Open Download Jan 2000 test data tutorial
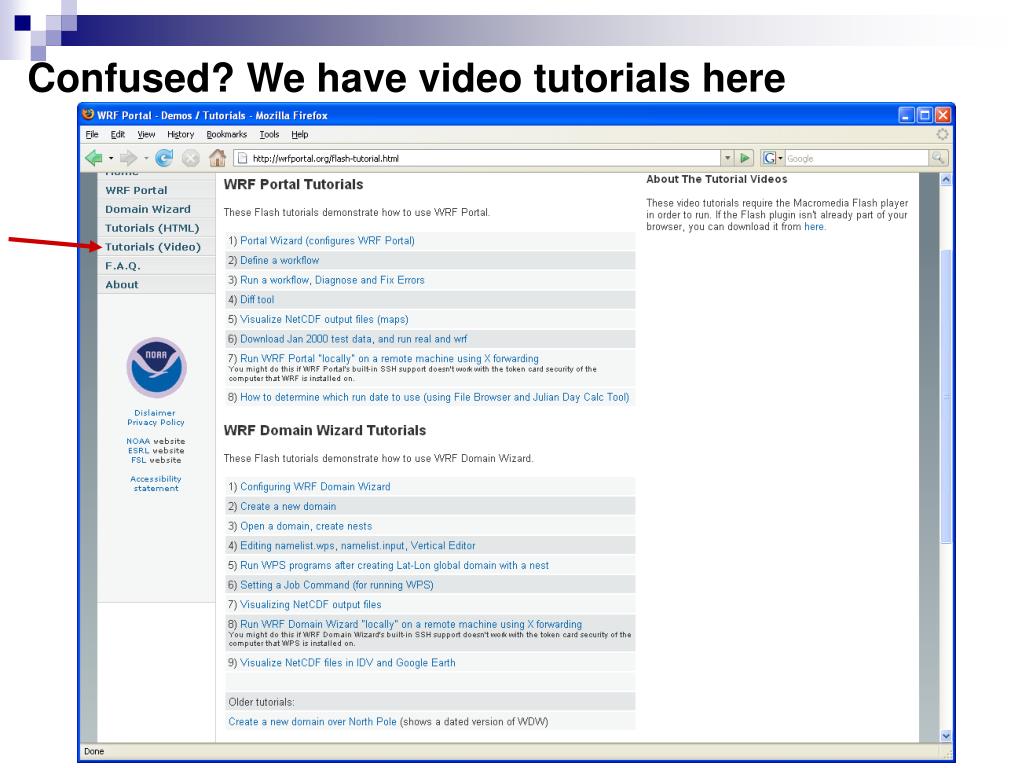The image size is (1024, 768). 353,339
